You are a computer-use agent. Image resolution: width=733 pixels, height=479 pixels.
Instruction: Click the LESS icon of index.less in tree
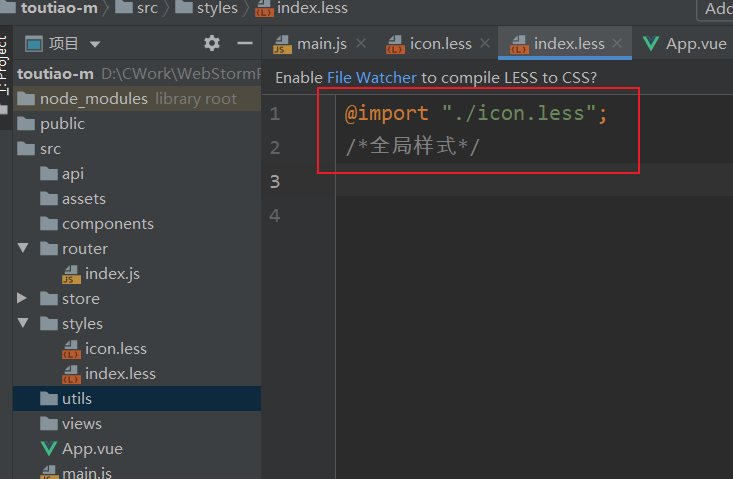(x=71, y=374)
